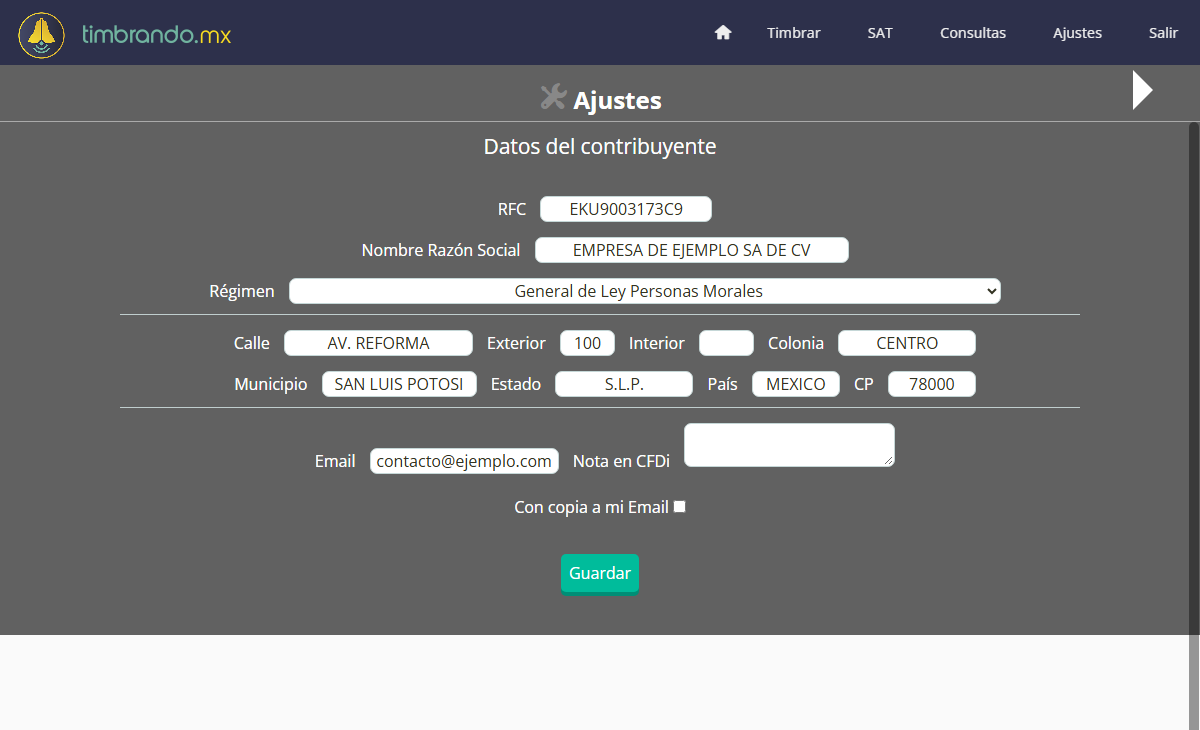The image size is (1200, 730).
Task: Edit the CP postal code field
Action: point(932,384)
